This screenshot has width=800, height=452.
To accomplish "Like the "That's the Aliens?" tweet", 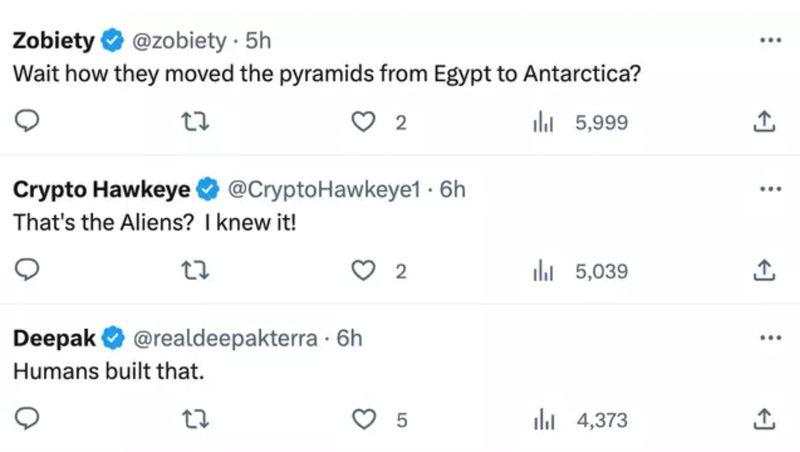I will pyautogui.click(x=363, y=271).
